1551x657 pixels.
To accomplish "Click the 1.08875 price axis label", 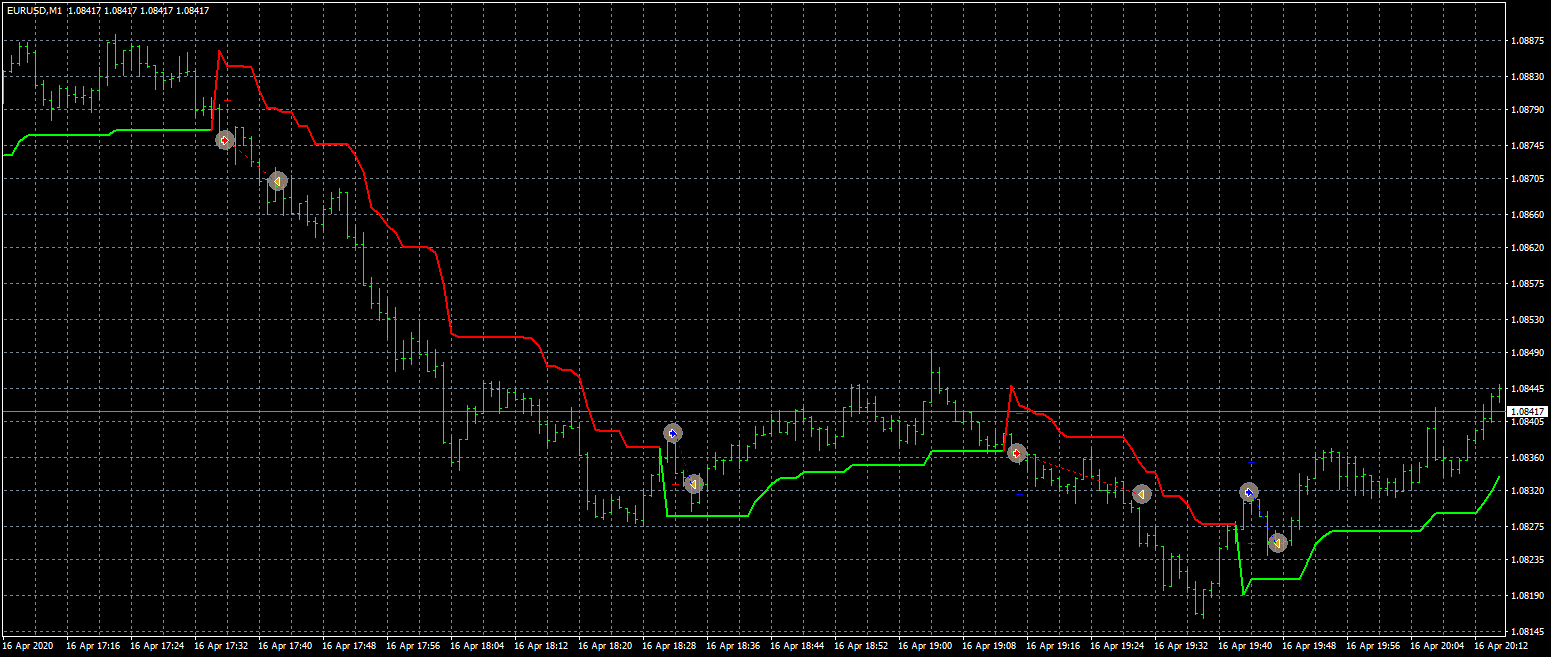I will 1529,41.
